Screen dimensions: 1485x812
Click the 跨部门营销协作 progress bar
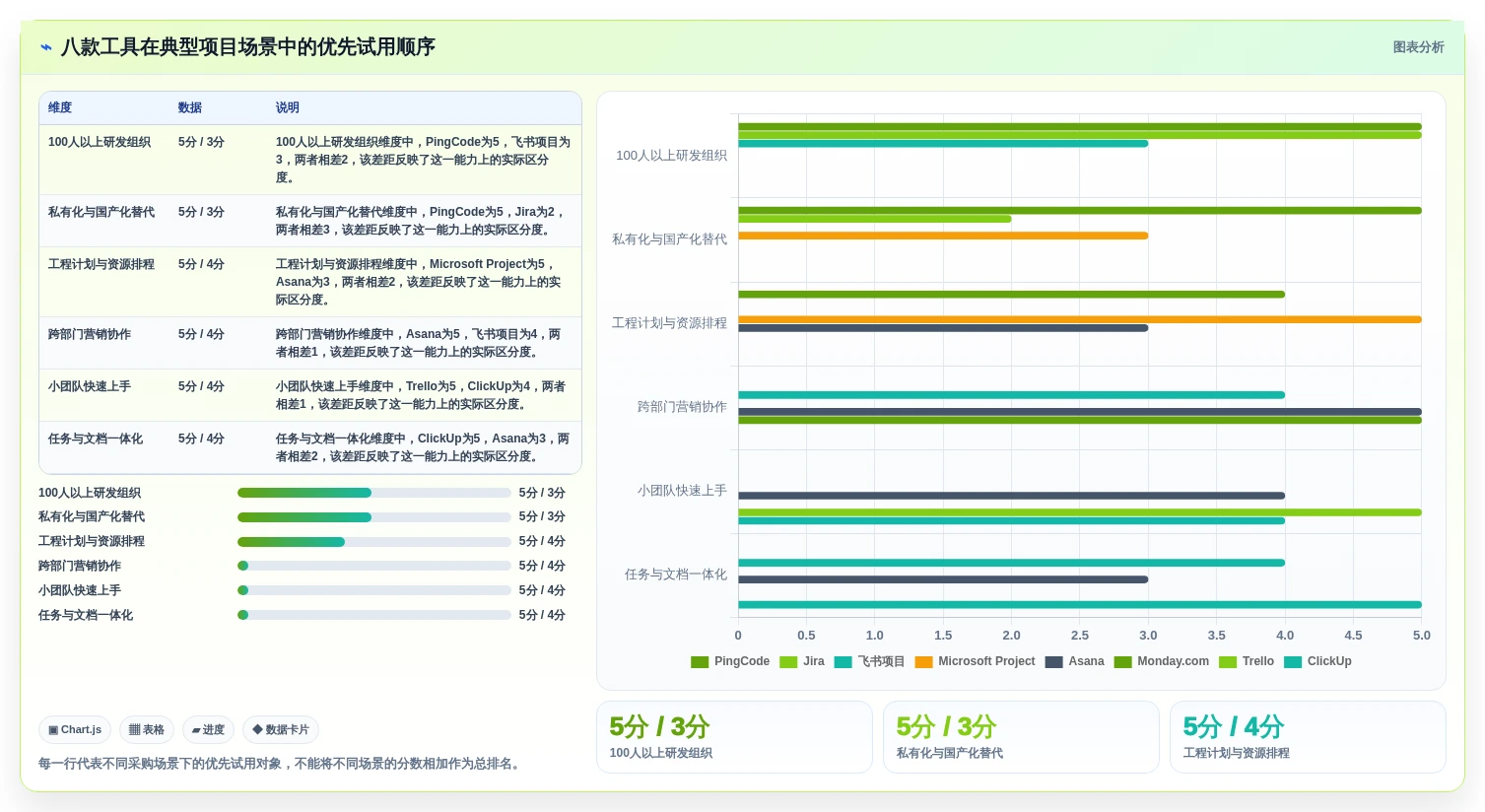[374, 566]
